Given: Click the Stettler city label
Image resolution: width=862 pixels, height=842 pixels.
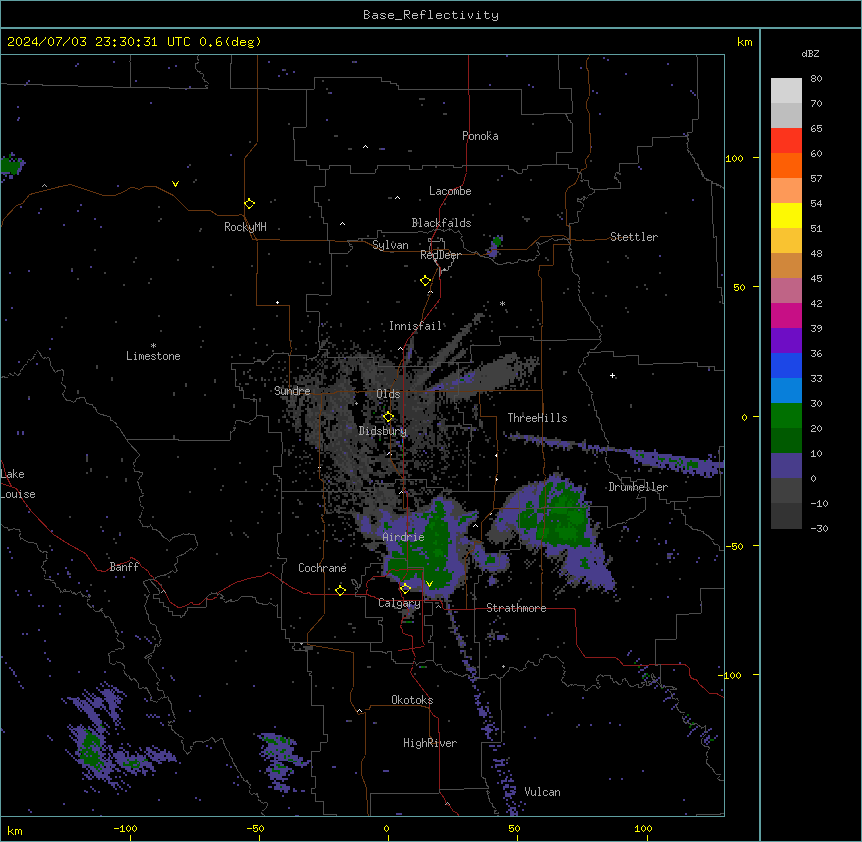Looking at the screenshot, I should pos(634,237).
